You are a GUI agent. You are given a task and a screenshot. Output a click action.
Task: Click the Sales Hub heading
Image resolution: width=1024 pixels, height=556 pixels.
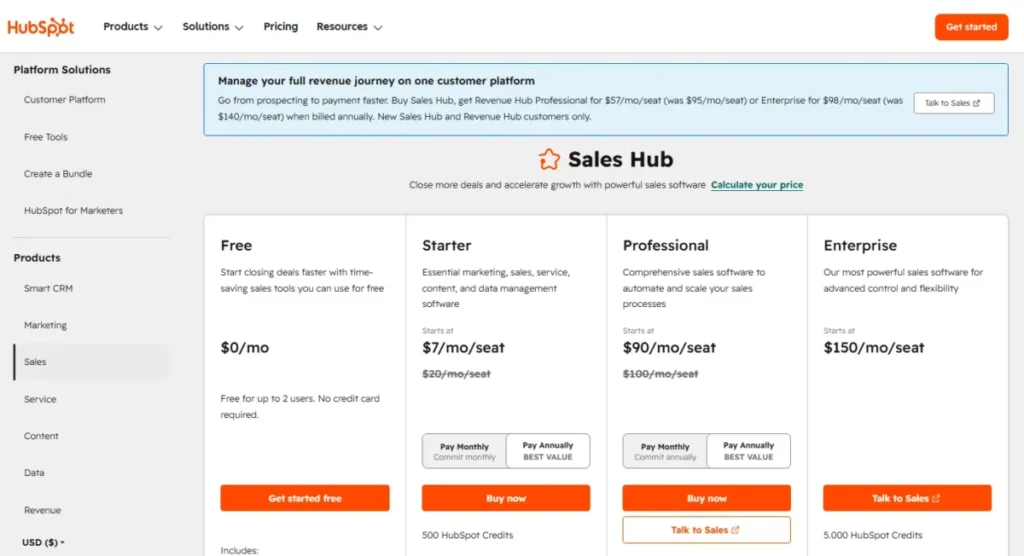click(620, 159)
